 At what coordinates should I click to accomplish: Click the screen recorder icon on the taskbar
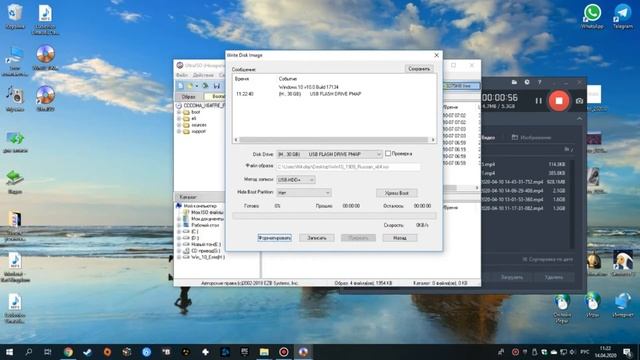pos(284,352)
